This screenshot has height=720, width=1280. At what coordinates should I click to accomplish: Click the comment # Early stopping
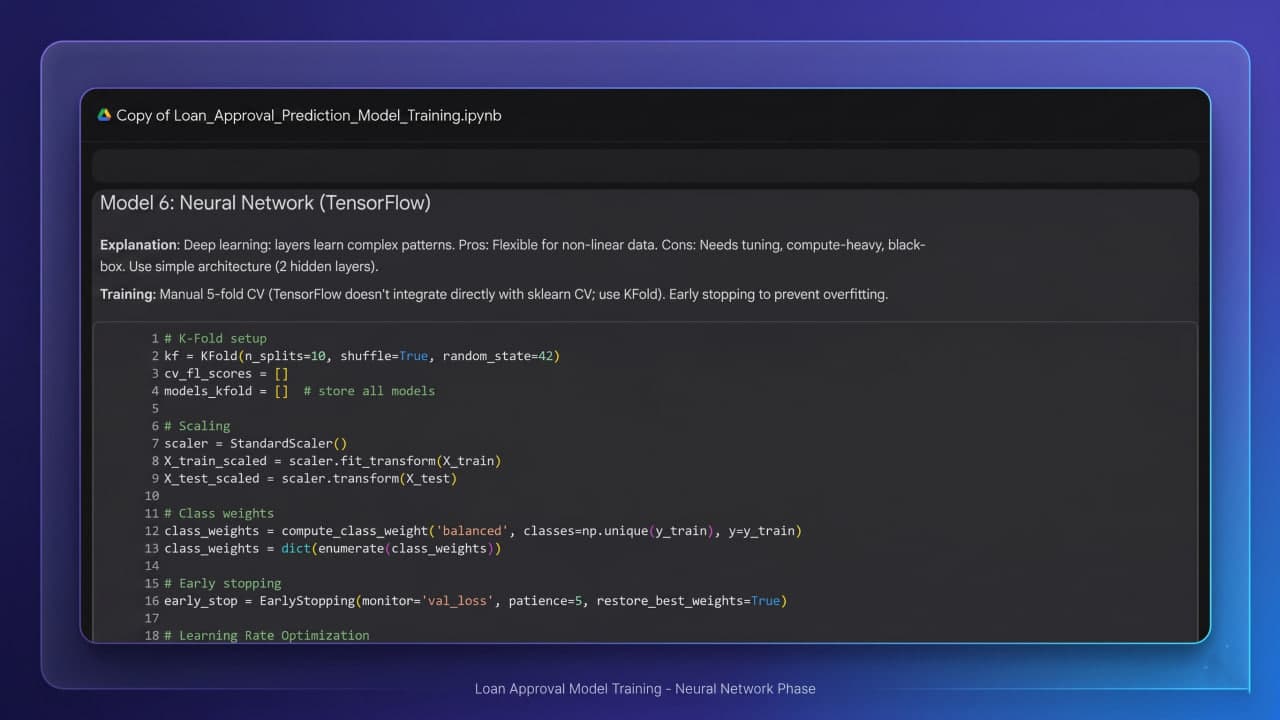click(x=223, y=583)
